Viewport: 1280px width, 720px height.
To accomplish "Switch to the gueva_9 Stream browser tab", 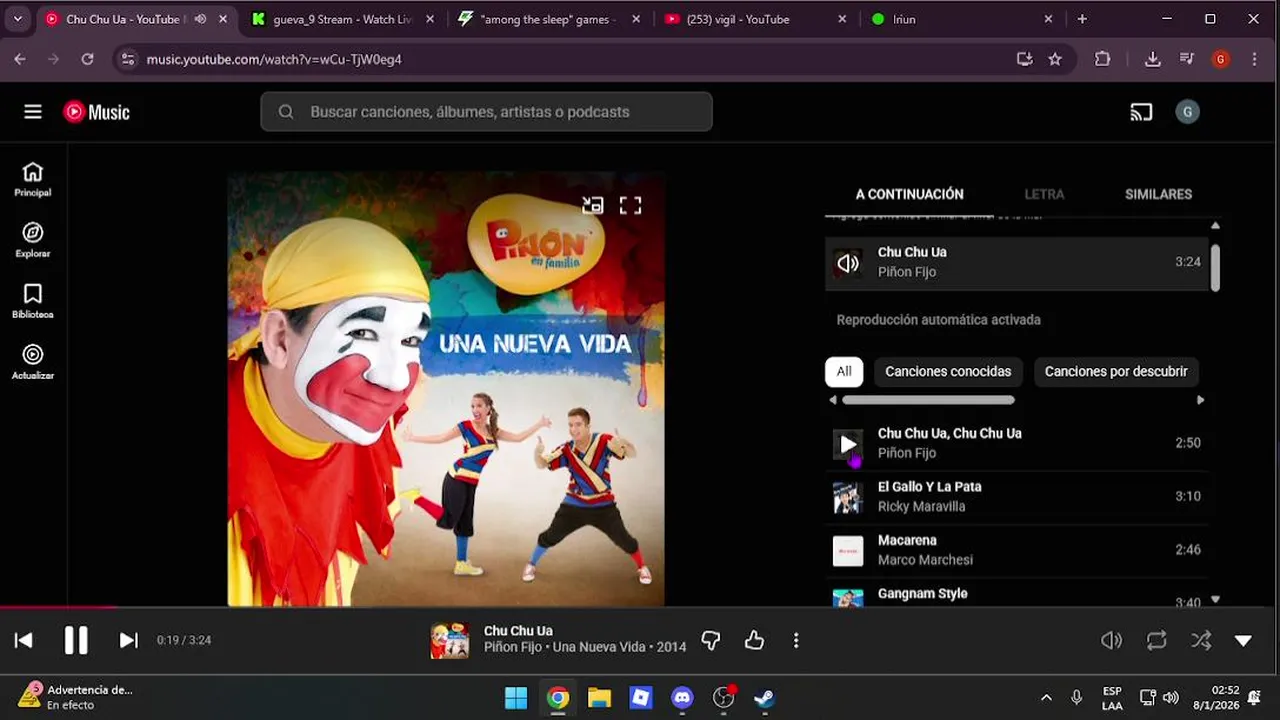I will 342,19.
